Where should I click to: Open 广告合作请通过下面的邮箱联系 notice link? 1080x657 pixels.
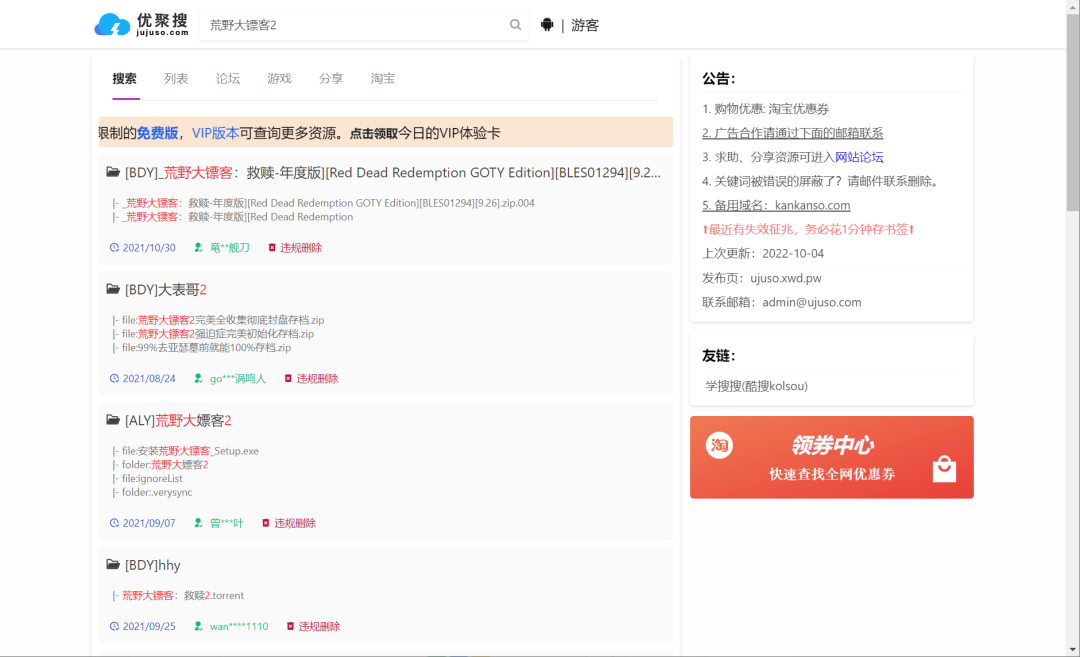pos(792,133)
